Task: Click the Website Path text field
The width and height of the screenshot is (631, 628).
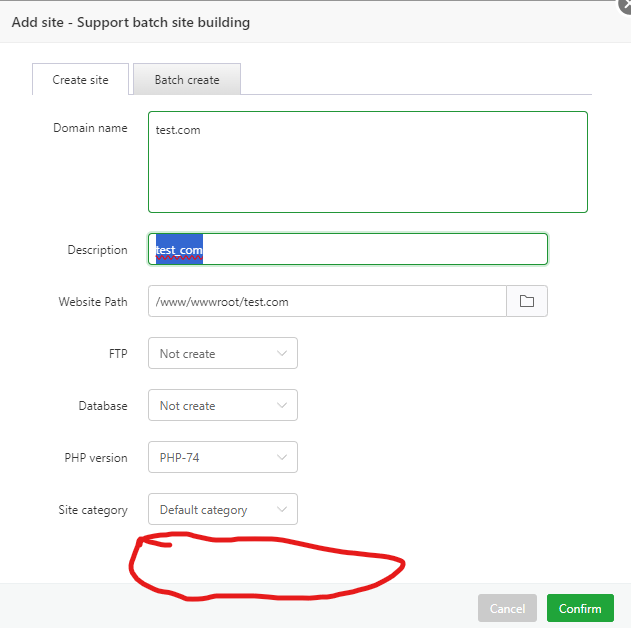Action: click(327, 301)
